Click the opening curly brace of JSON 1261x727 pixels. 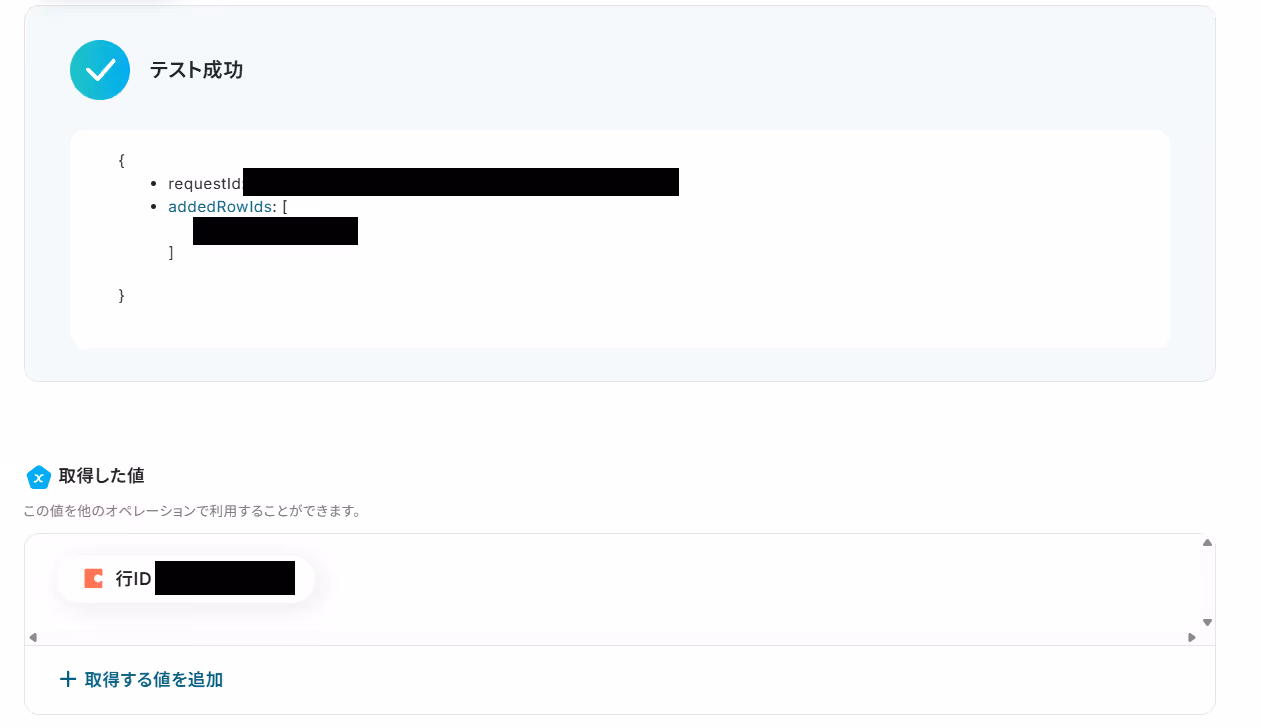[121, 160]
